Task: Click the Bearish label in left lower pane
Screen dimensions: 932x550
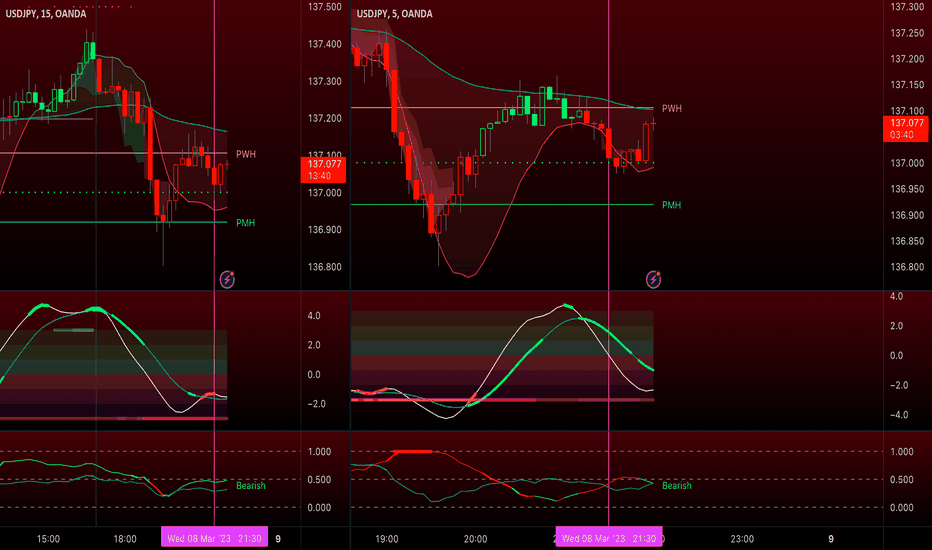Action: tap(250, 485)
